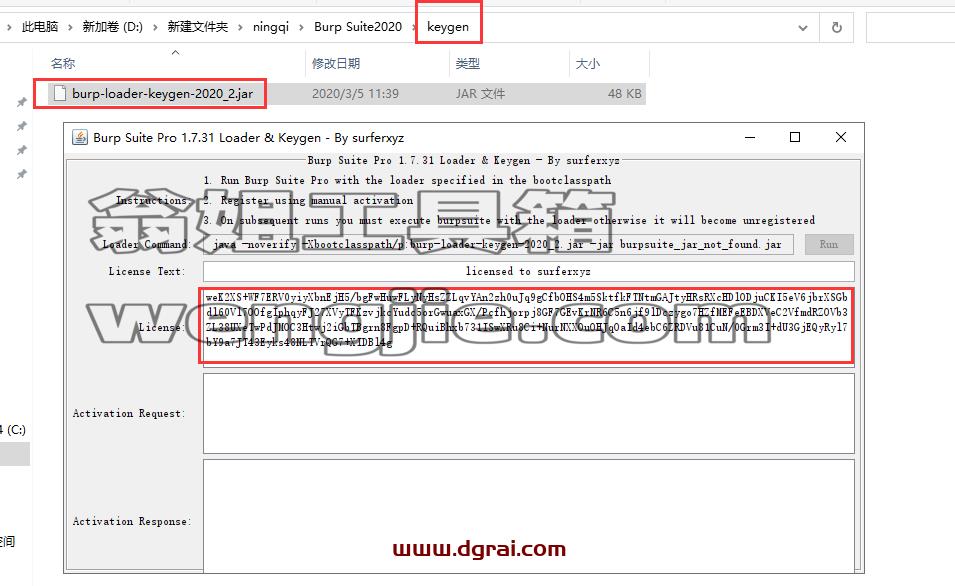
Task: Click the fourth quick access pin icon
Action: tap(22, 174)
